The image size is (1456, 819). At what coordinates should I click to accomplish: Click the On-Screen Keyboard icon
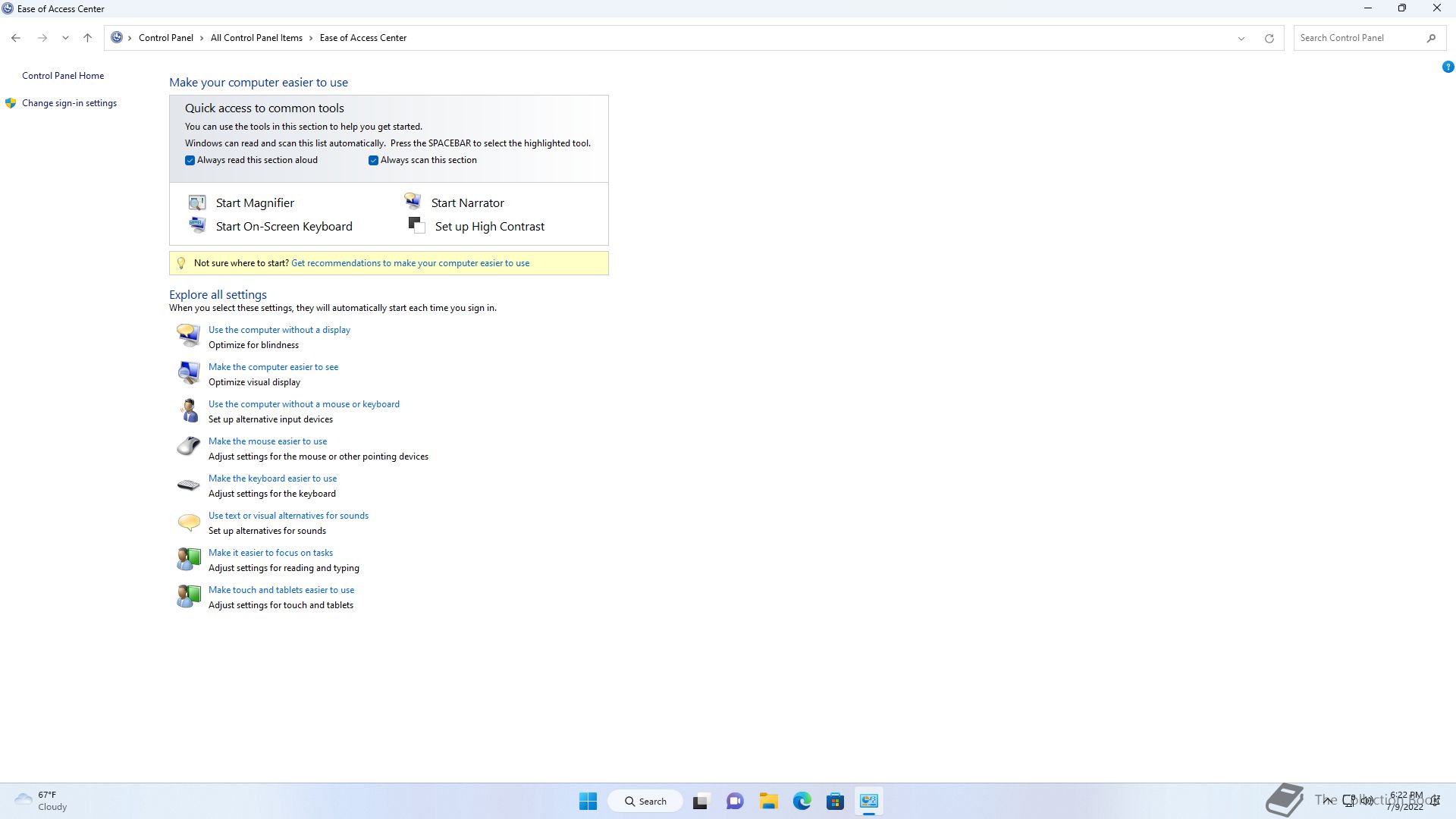coord(197,225)
